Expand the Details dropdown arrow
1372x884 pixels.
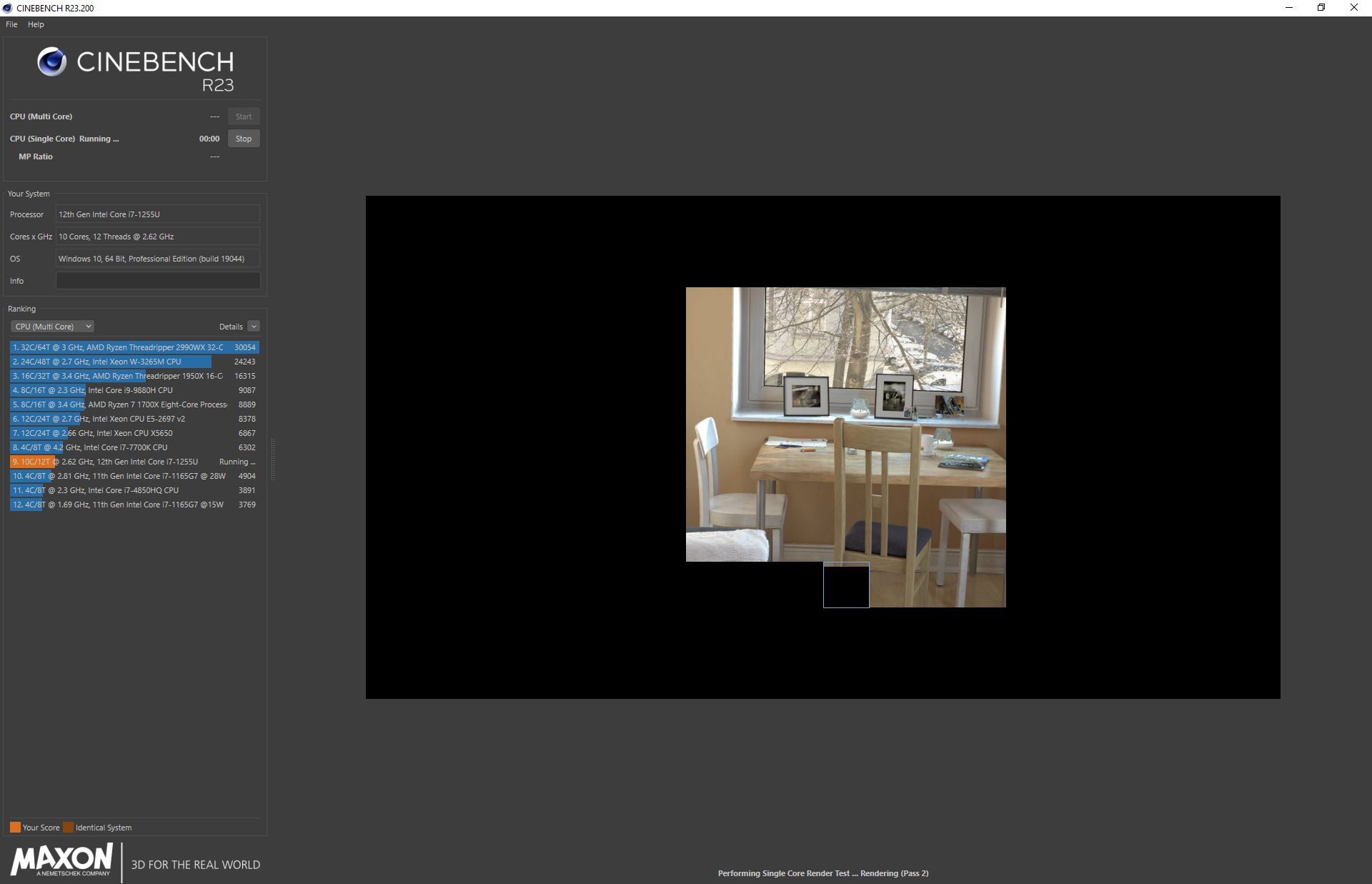coord(254,327)
